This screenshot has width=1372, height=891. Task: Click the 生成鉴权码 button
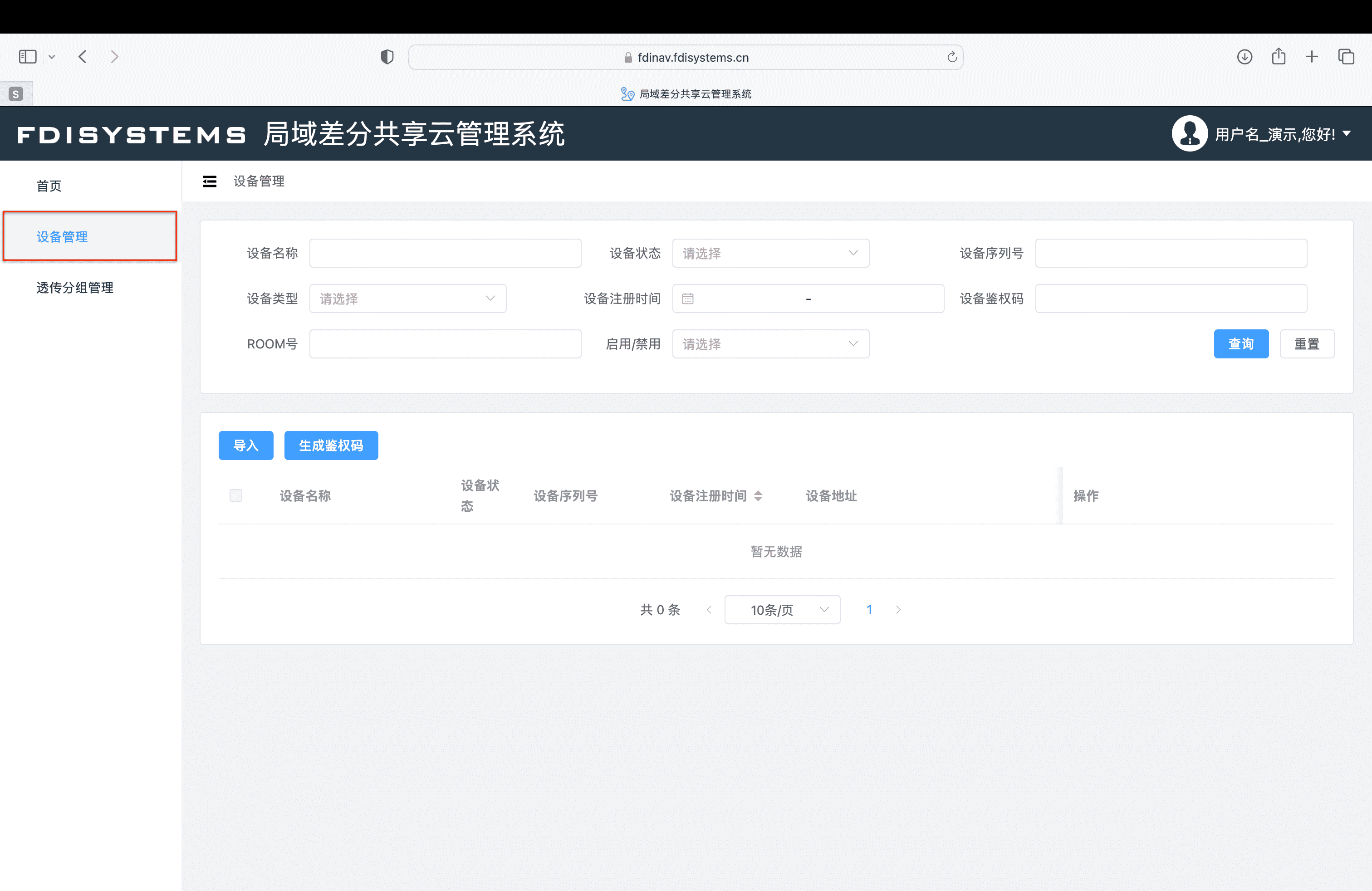point(331,445)
